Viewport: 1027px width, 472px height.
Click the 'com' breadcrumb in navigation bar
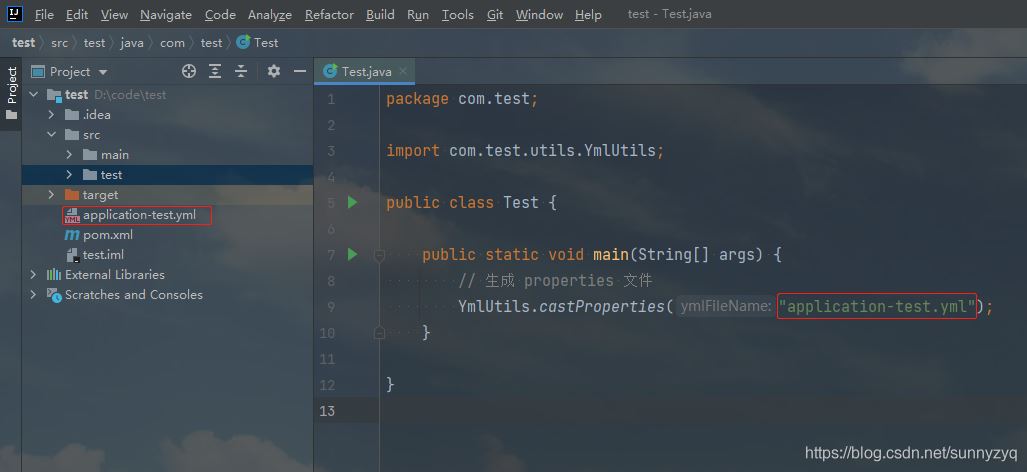(x=172, y=42)
